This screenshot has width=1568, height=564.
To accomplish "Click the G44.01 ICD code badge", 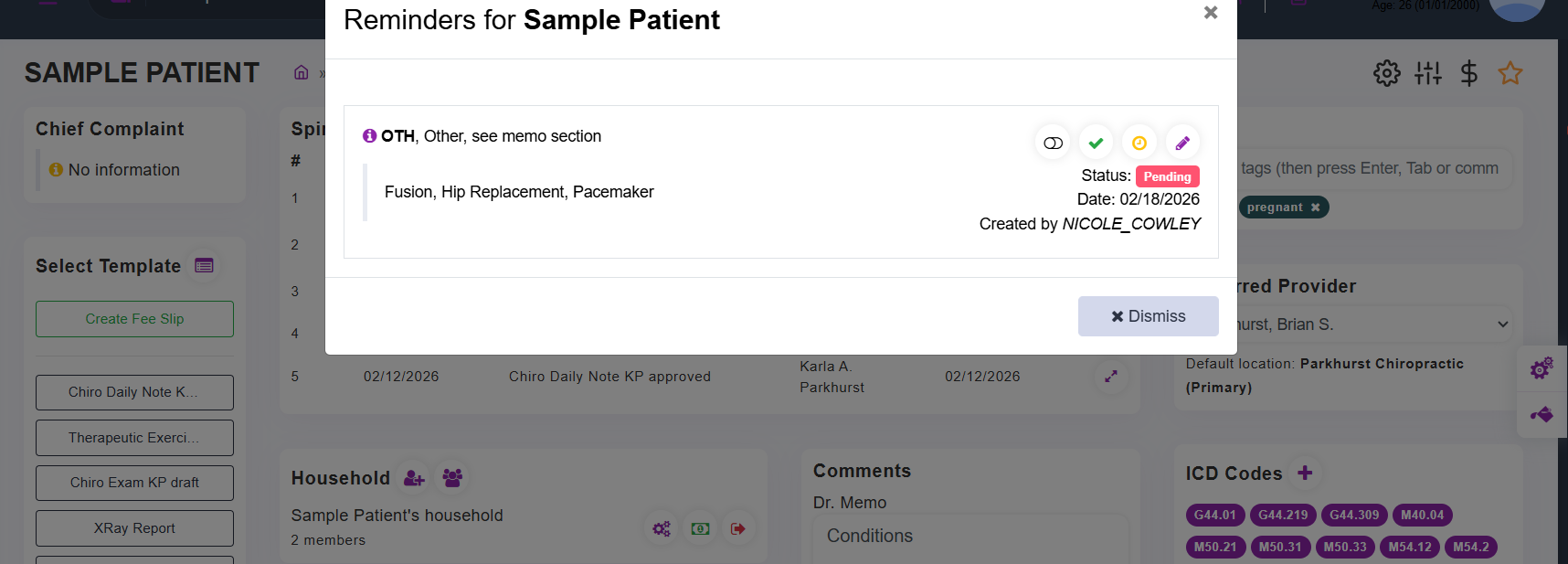I will [x=1214, y=516].
